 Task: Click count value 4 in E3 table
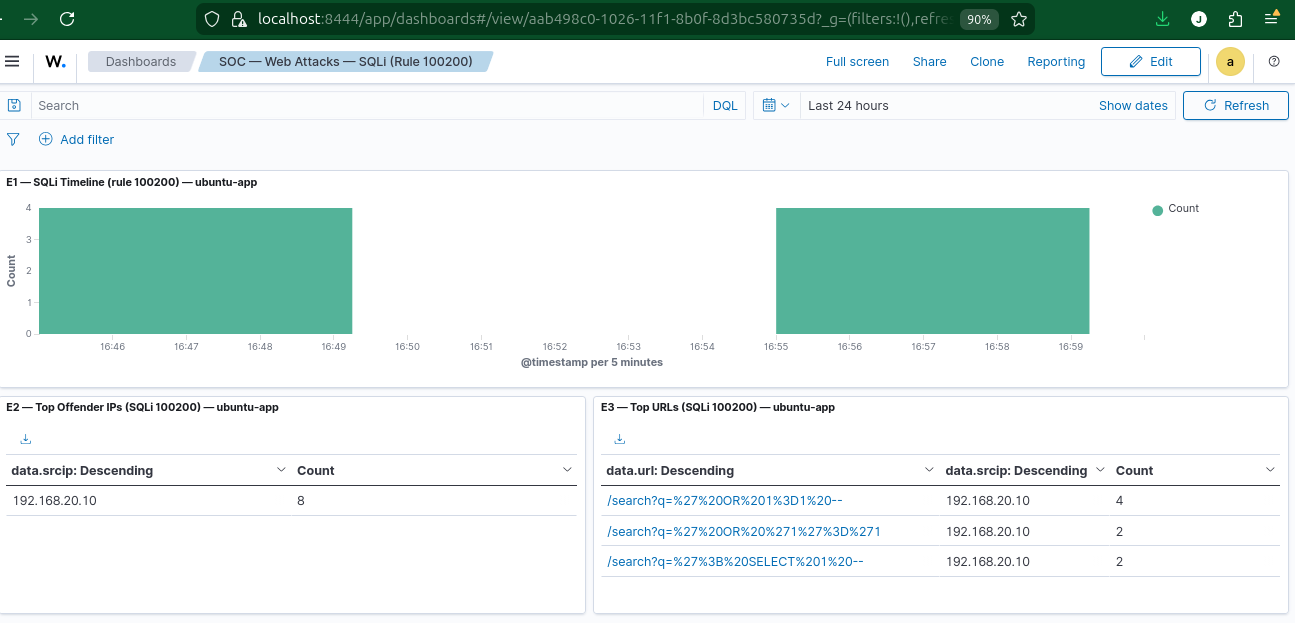tap(1120, 501)
